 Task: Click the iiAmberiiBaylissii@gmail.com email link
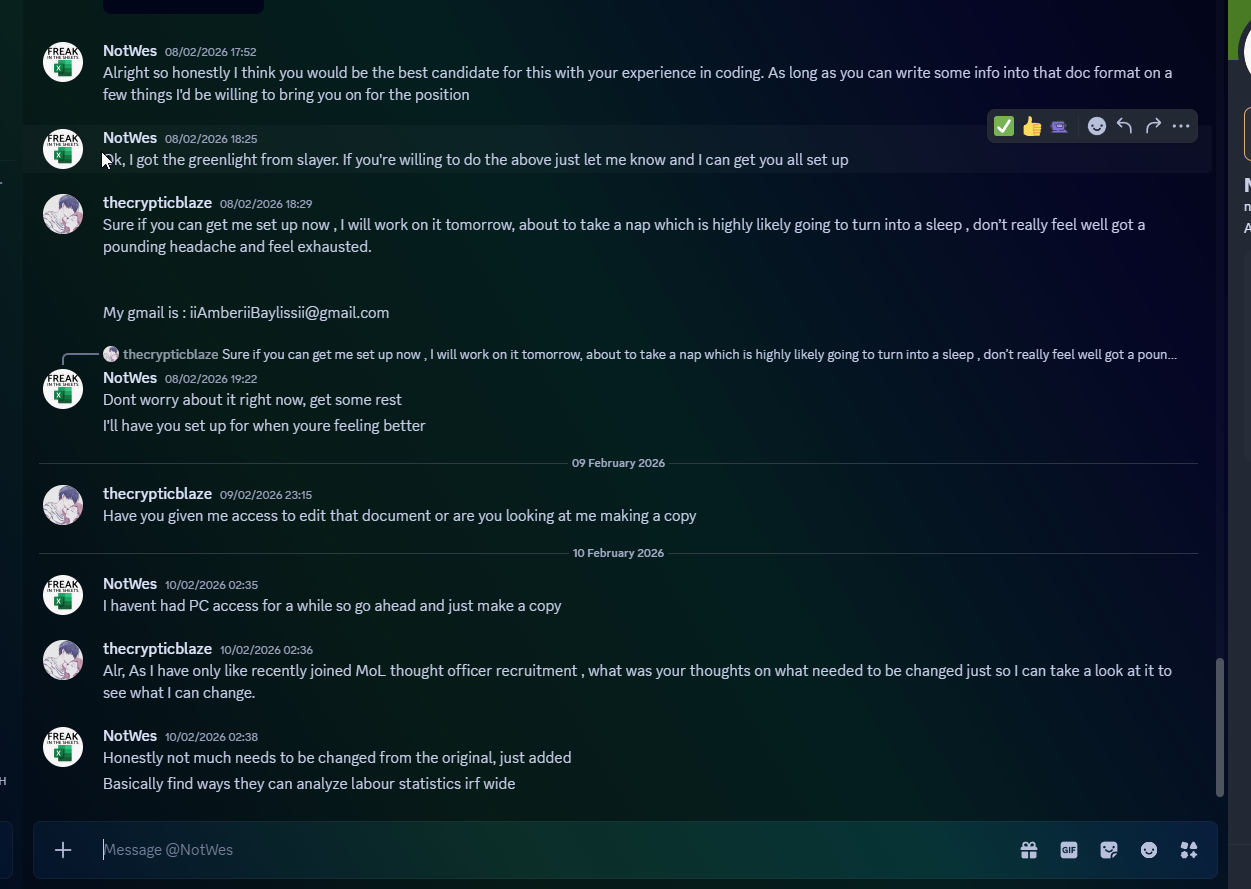coord(289,313)
